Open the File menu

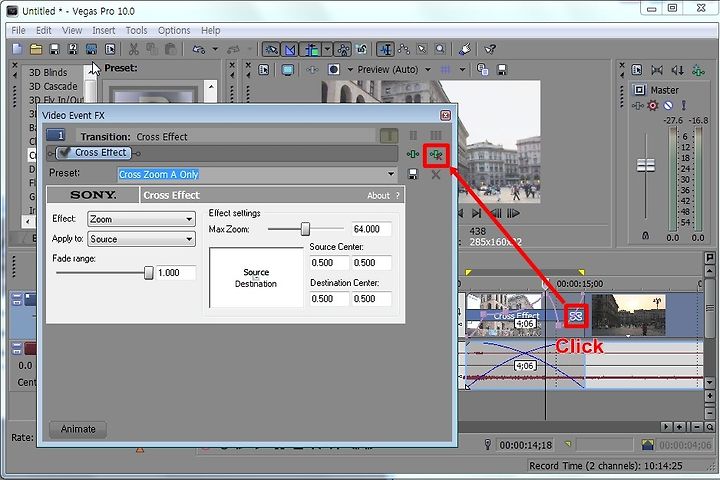[x=18, y=30]
